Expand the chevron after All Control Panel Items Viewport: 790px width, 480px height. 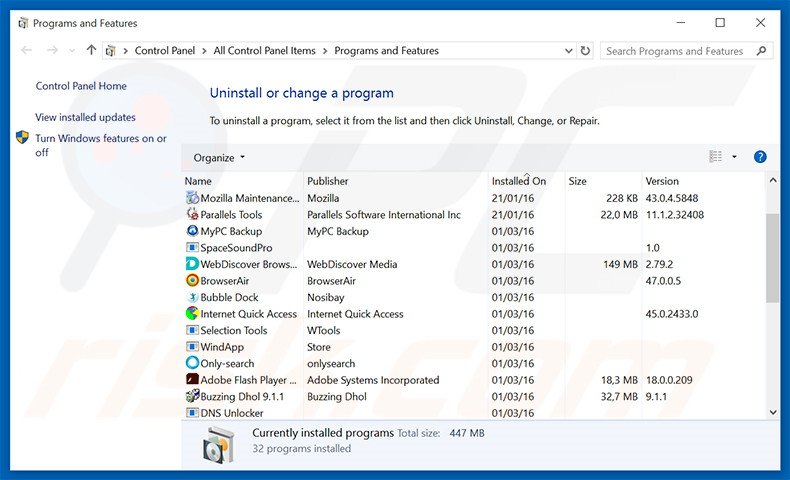pos(325,51)
